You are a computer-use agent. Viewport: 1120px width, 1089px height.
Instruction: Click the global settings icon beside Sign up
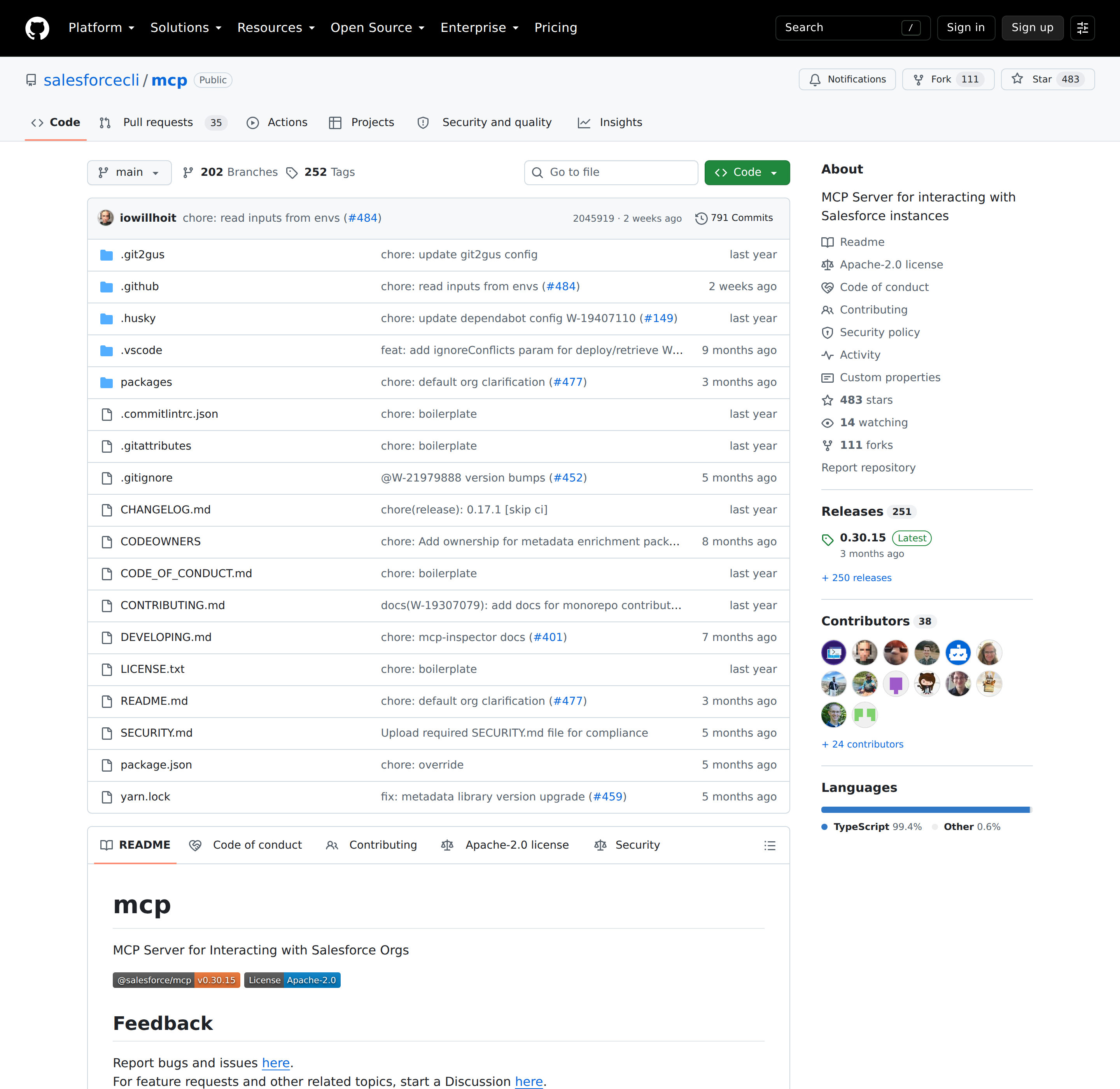click(x=1082, y=28)
